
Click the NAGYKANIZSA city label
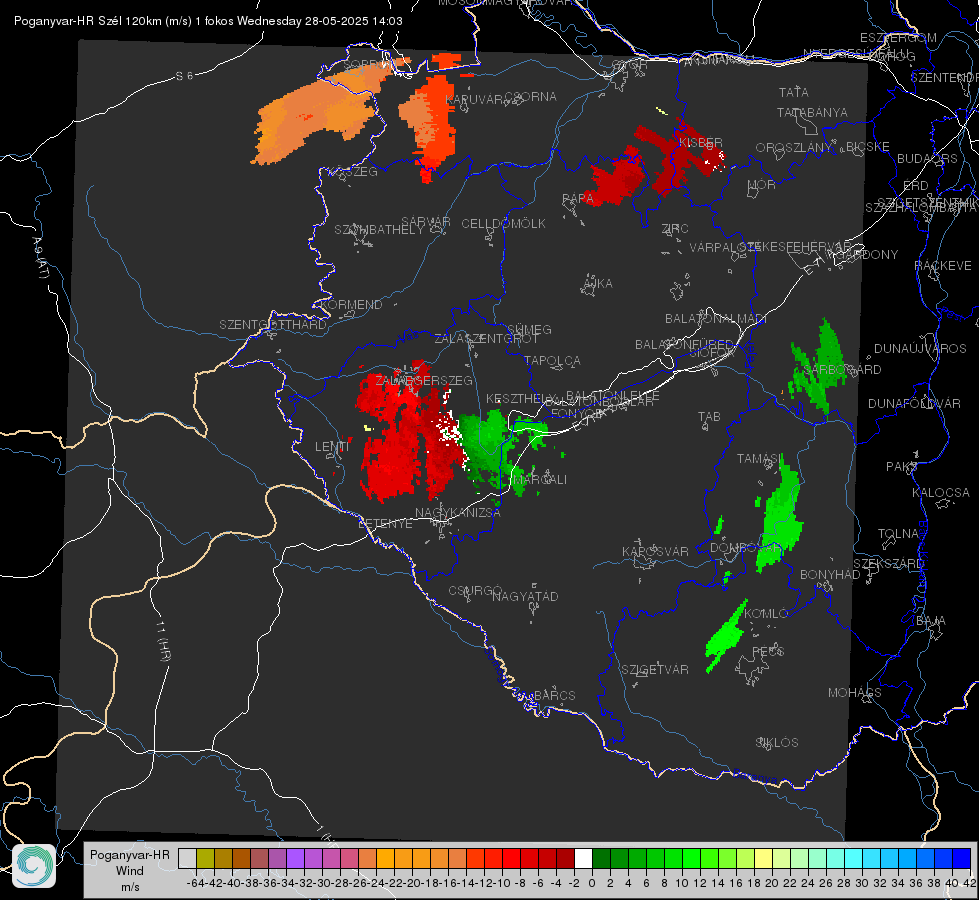pos(458,513)
